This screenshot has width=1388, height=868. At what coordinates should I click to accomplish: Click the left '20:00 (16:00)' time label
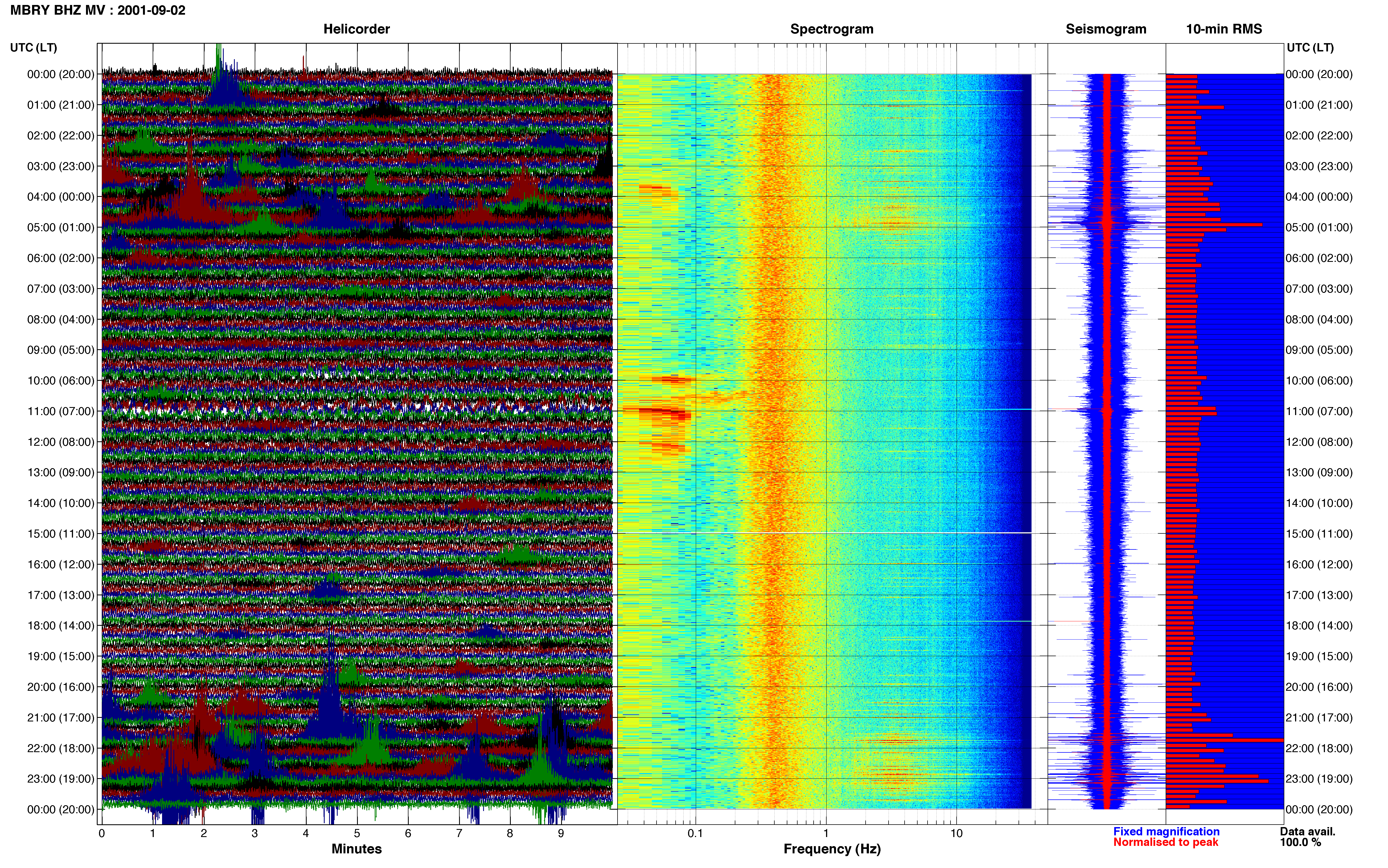point(61,687)
